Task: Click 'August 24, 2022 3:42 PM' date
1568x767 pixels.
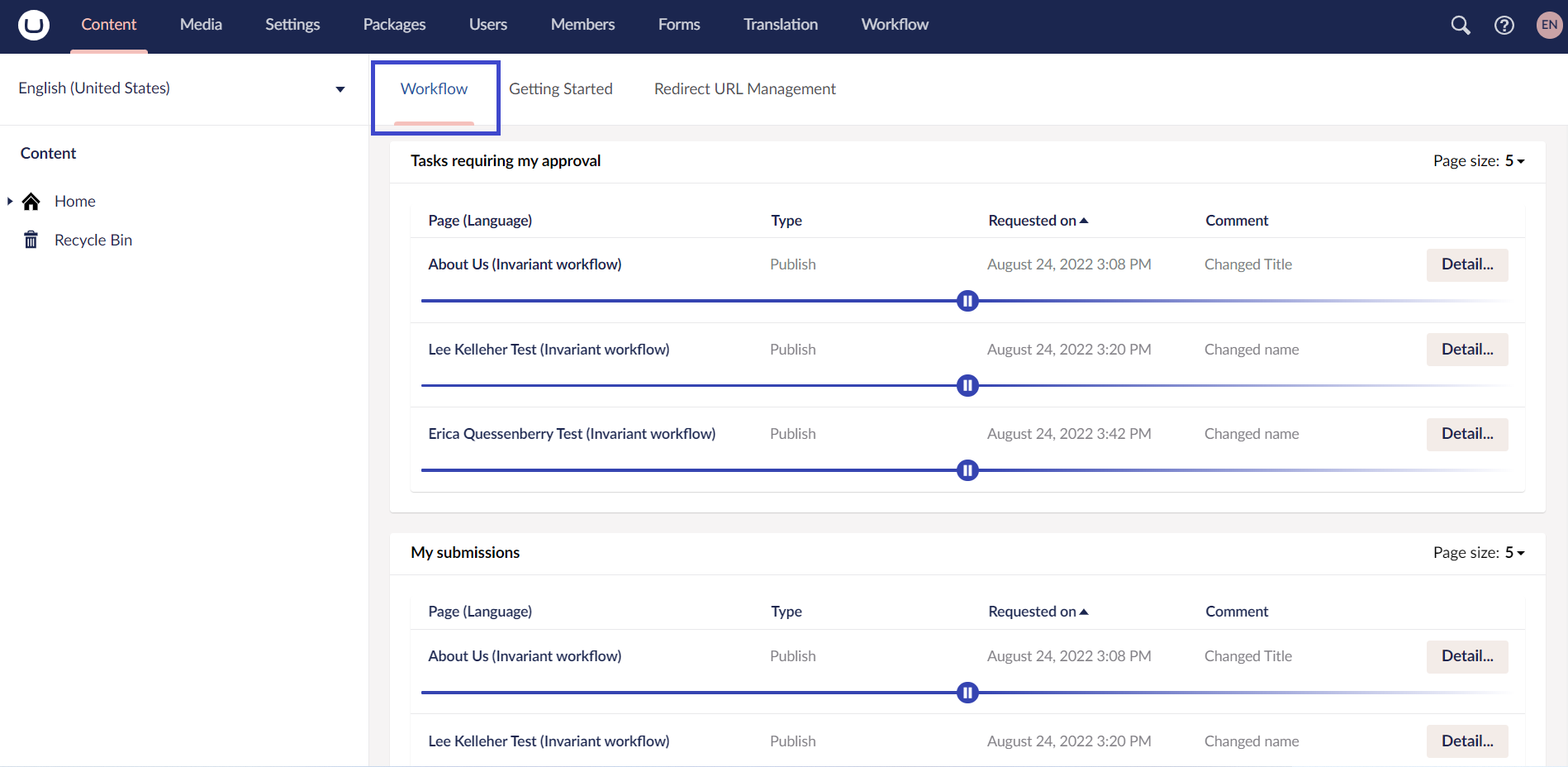Action: pyautogui.click(x=1069, y=434)
